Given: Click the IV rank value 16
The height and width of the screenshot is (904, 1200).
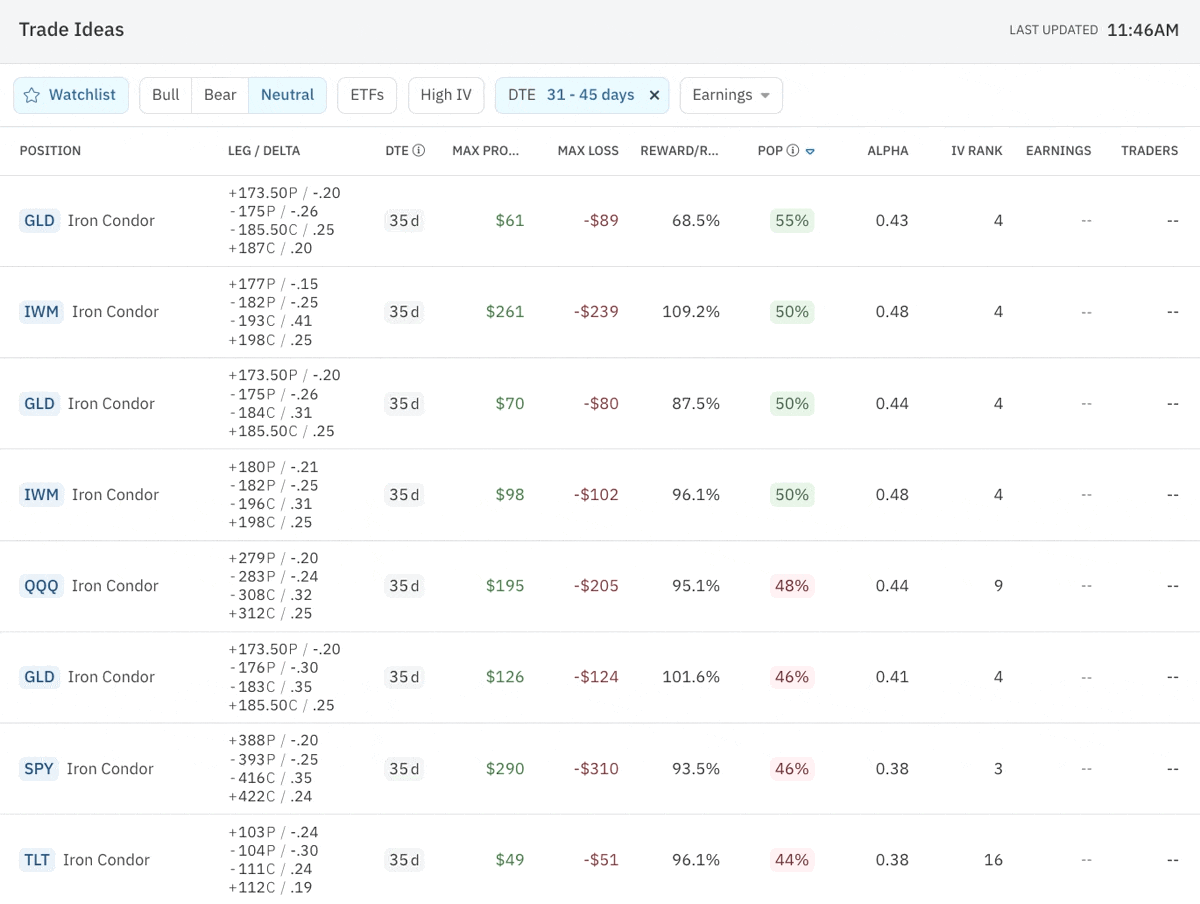Looking at the screenshot, I should [993, 860].
